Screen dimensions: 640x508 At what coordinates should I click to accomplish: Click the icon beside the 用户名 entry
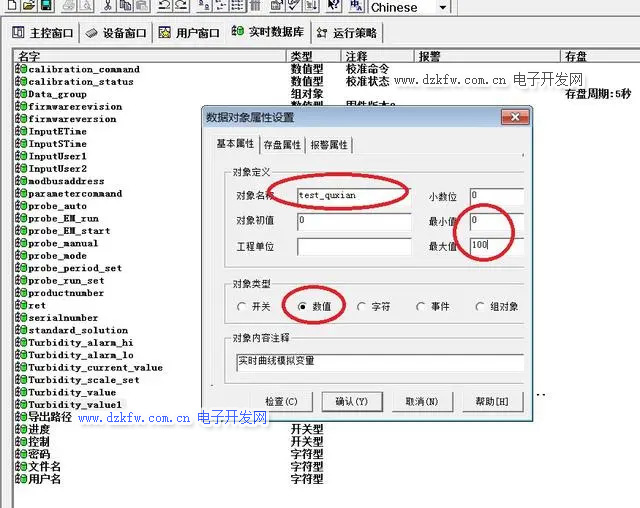click(x=20, y=479)
